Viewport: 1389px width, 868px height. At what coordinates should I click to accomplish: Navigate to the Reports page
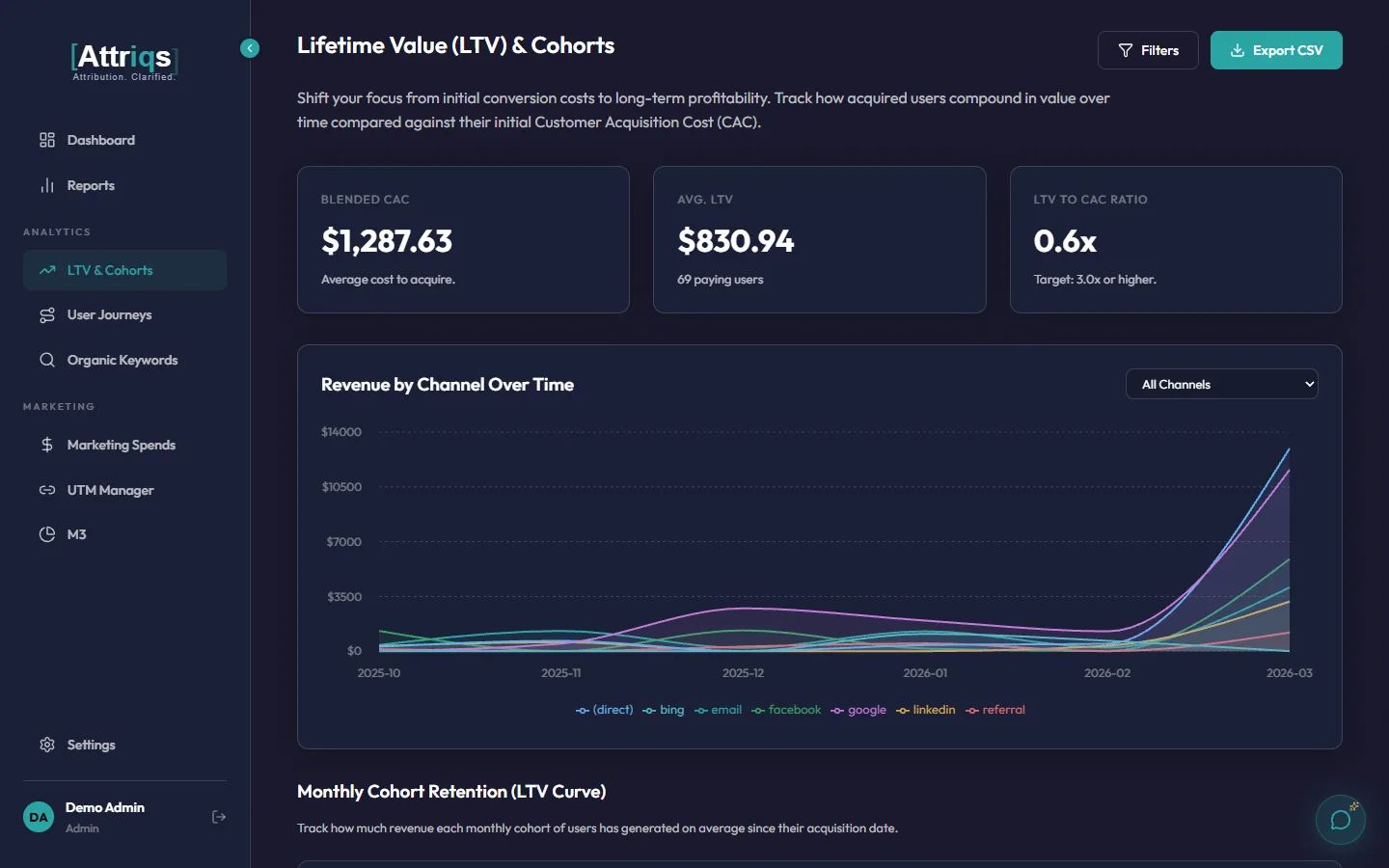point(91,185)
